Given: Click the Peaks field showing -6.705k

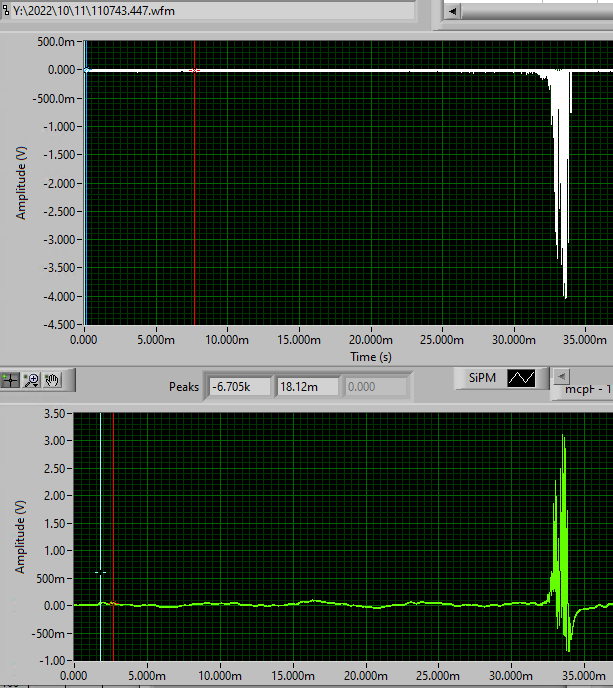Looking at the screenshot, I should click(x=240, y=387).
